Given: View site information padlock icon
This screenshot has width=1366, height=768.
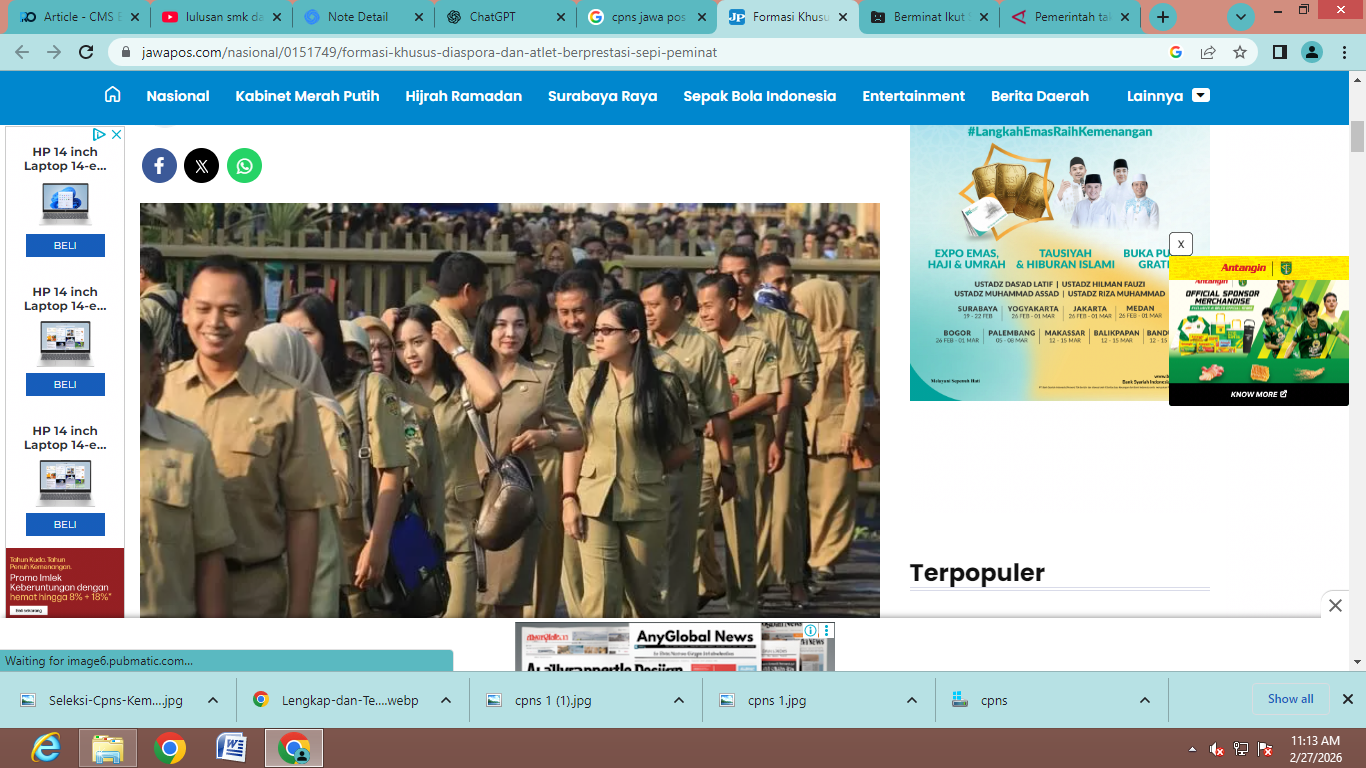Looking at the screenshot, I should [126, 52].
